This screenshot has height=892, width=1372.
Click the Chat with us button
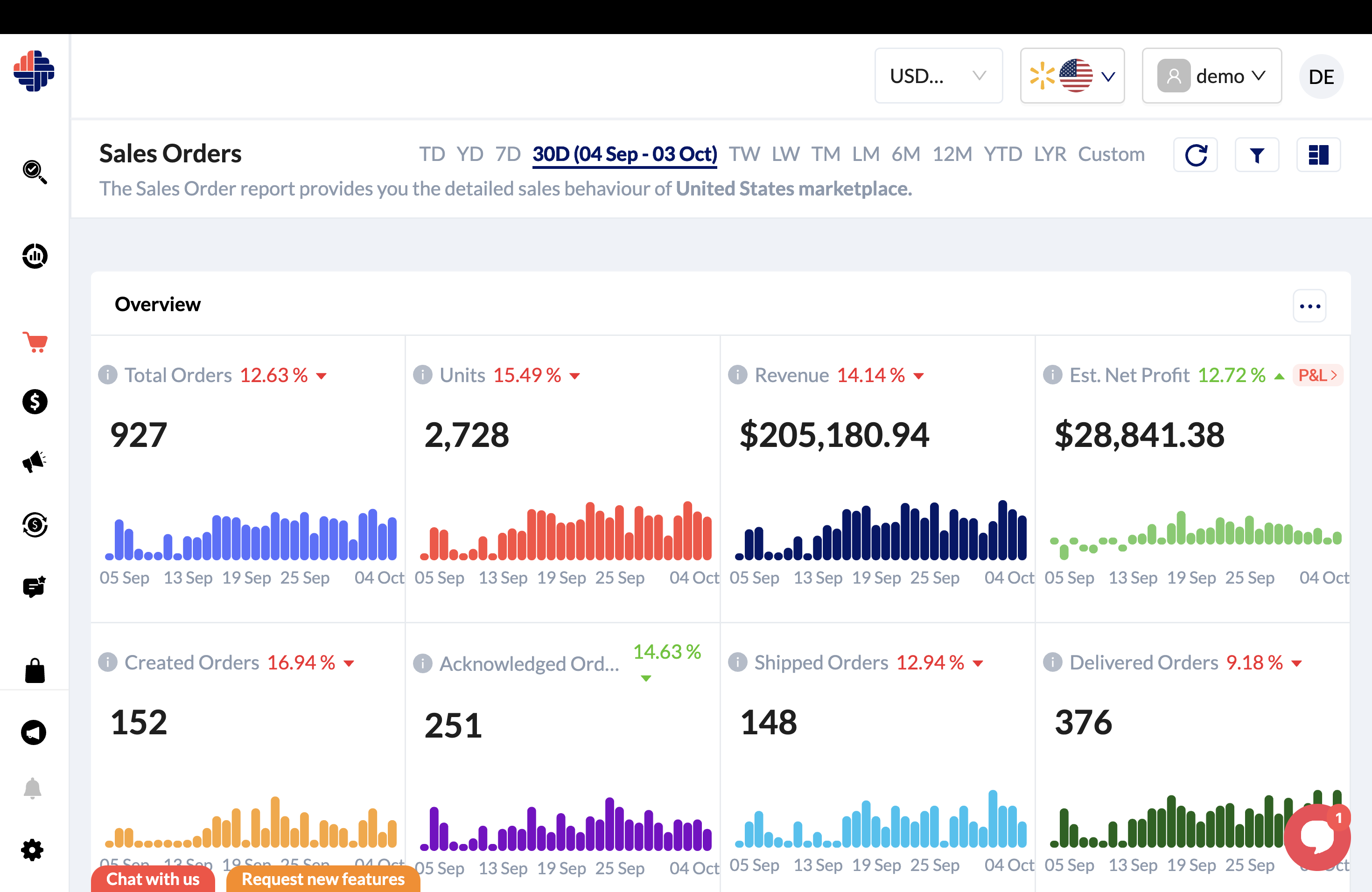[x=153, y=879]
